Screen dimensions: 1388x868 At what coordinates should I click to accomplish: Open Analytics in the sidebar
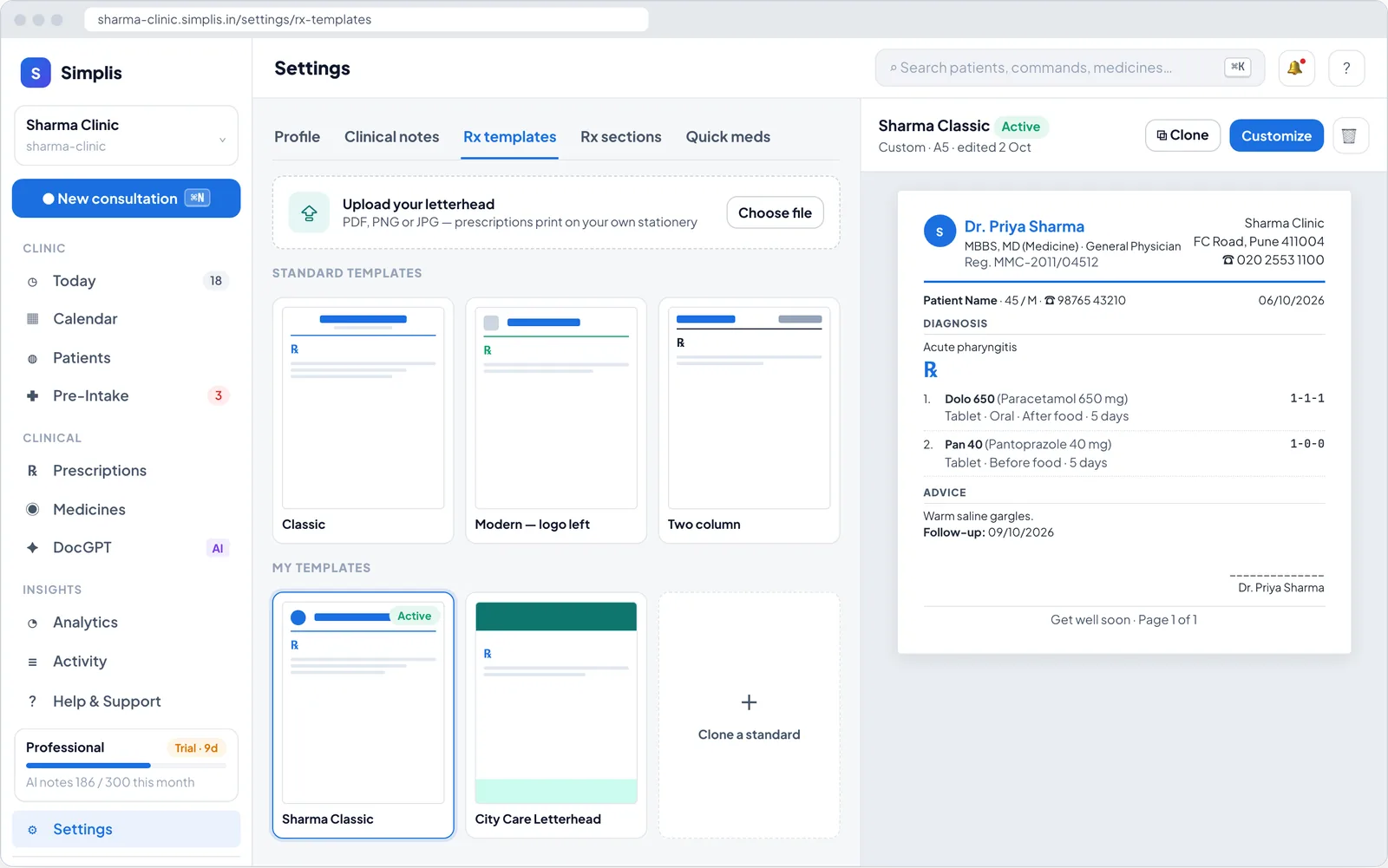pyautogui.click(x=126, y=623)
